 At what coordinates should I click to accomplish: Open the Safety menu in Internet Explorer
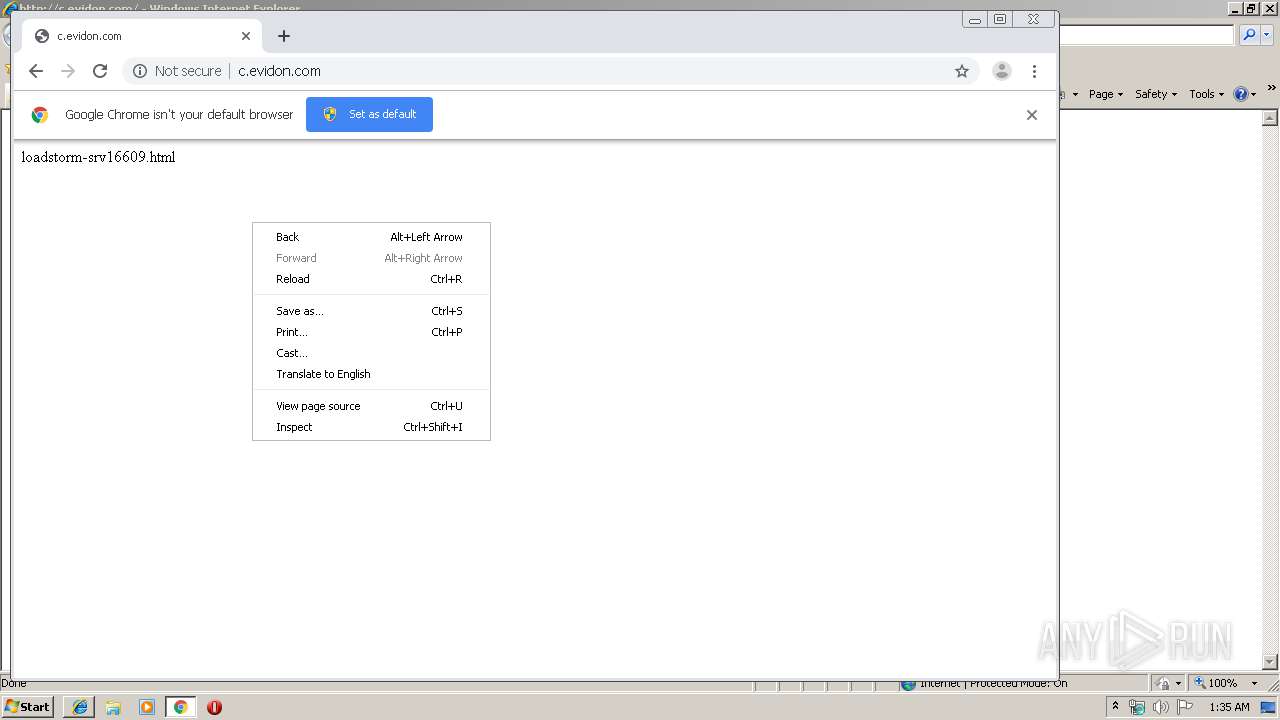pyautogui.click(x=1155, y=94)
